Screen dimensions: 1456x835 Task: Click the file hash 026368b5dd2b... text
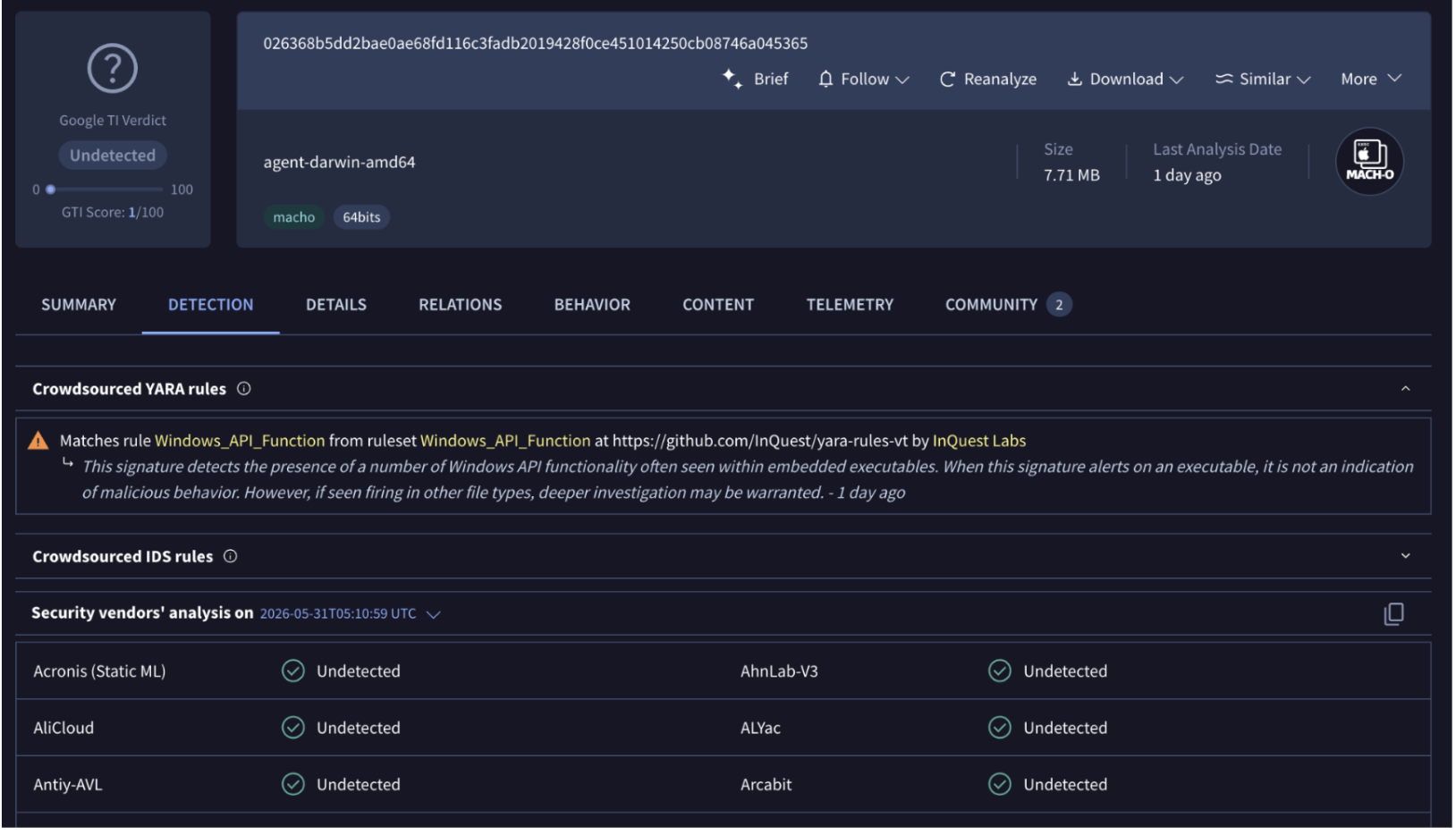535,43
